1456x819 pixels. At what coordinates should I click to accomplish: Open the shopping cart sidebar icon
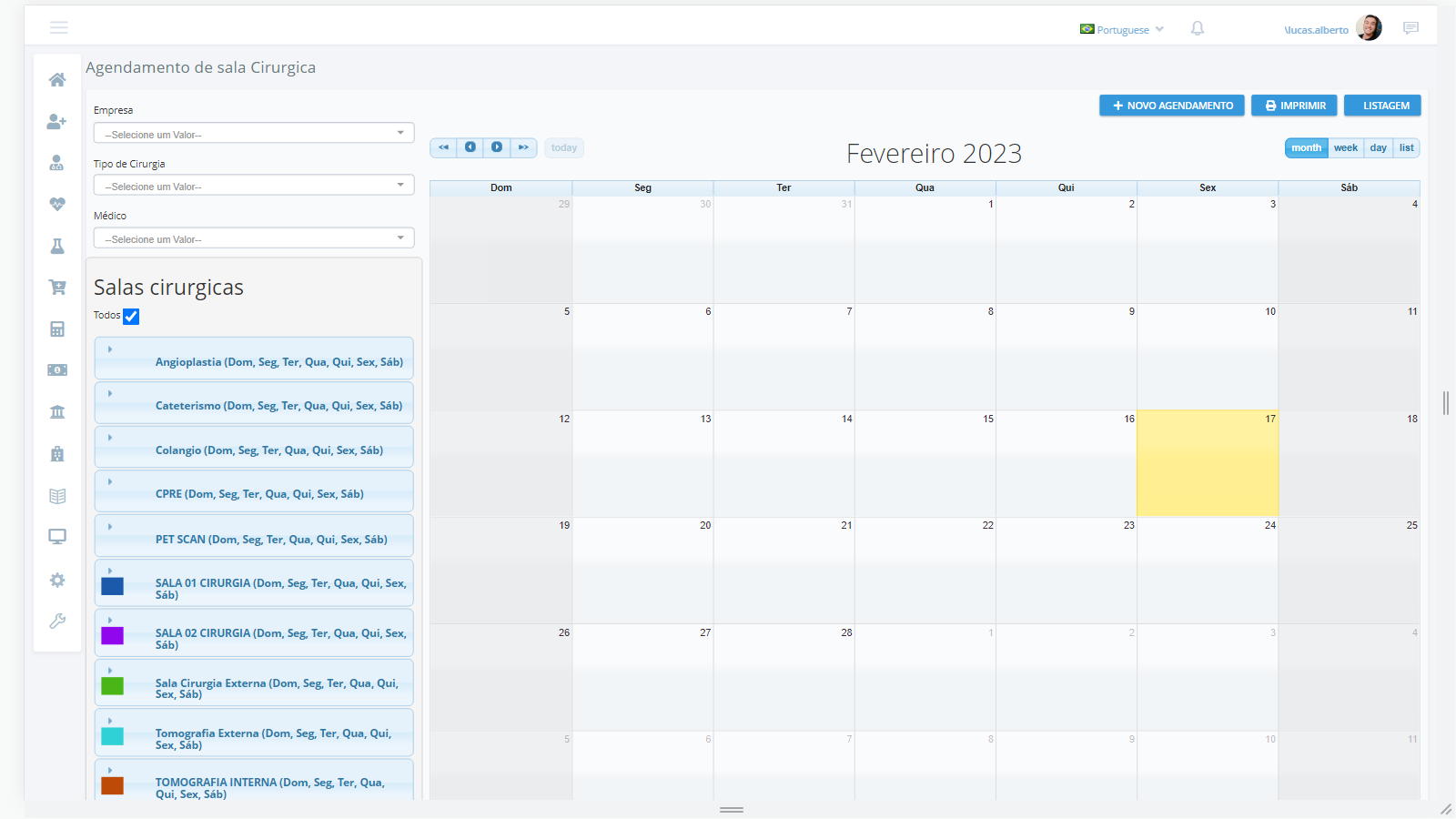tap(57, 288)
